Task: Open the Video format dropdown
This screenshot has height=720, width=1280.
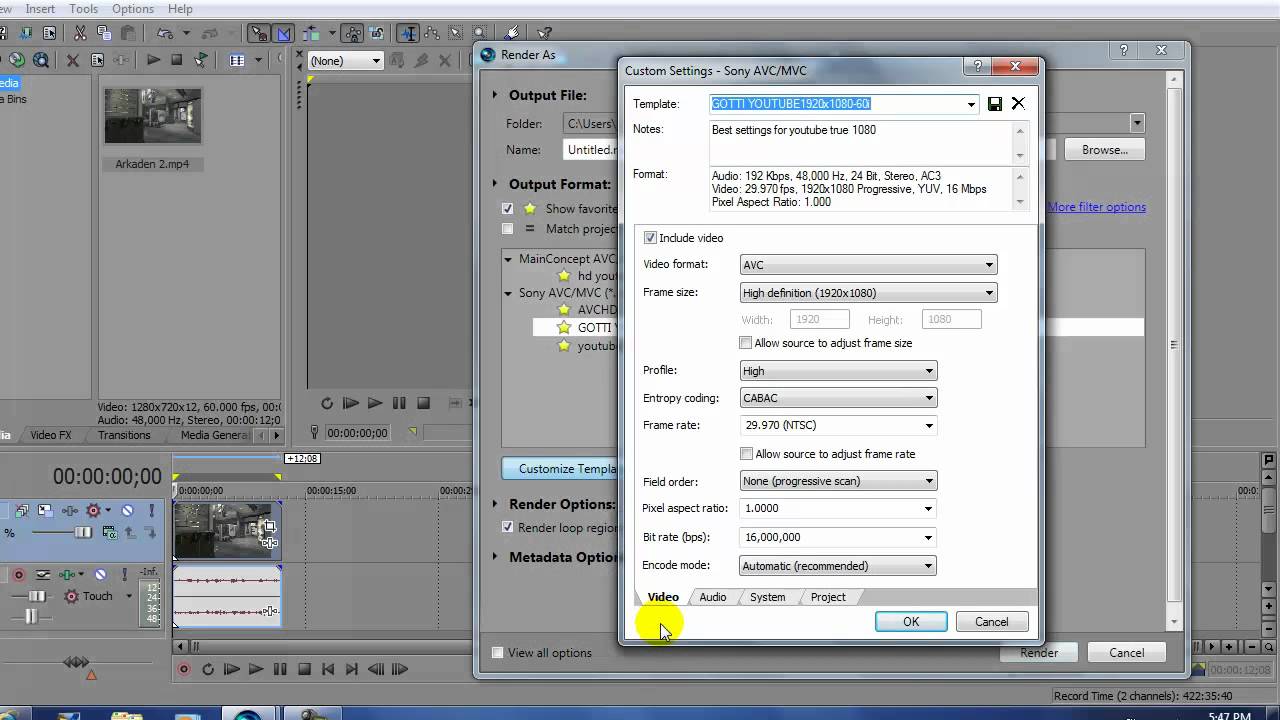Action: point(868,265)
